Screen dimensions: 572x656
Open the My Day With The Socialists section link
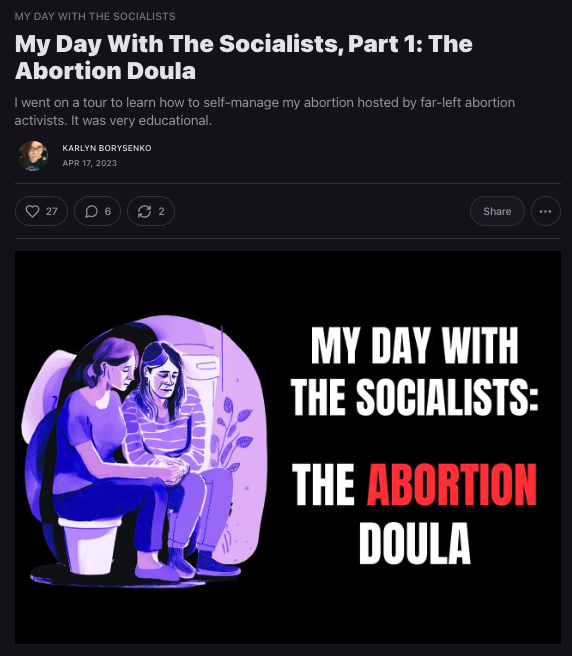coord(95,16)
